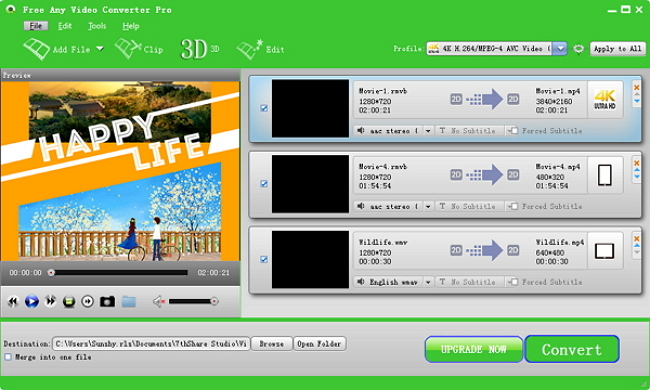Select the Movie-4.rmvb thumbnail

pyautogui.click(x=310, y=184)
